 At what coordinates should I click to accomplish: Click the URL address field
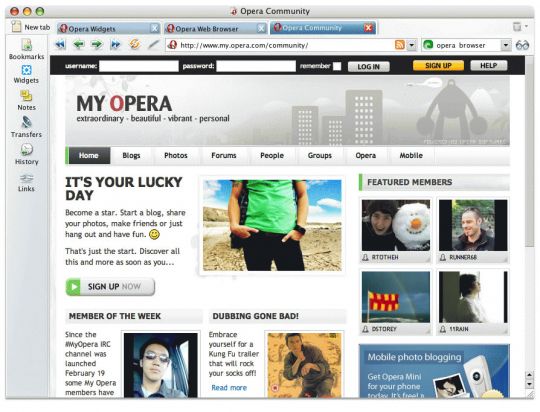coord(286,45)
